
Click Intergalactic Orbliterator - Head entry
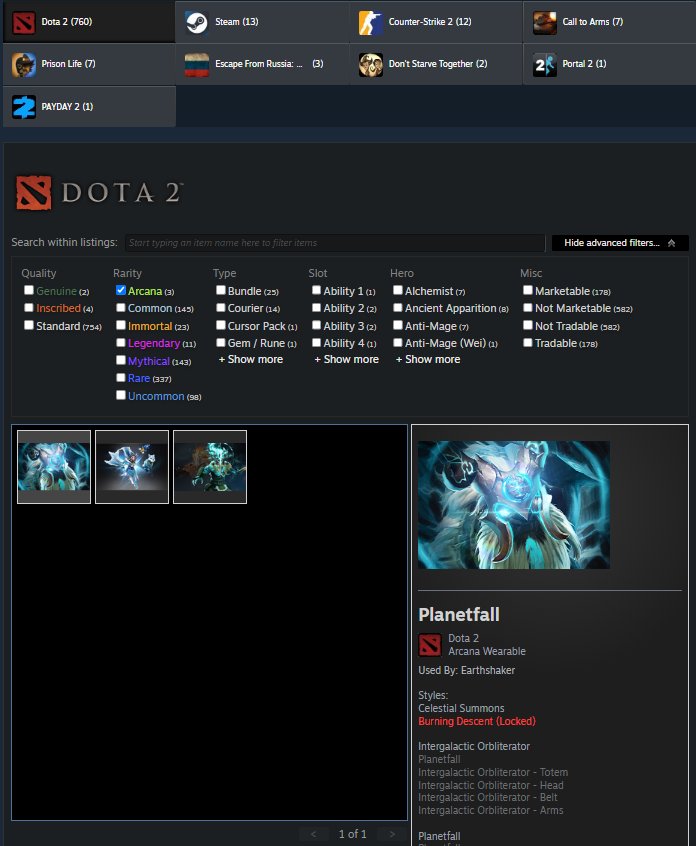(491, 785)
